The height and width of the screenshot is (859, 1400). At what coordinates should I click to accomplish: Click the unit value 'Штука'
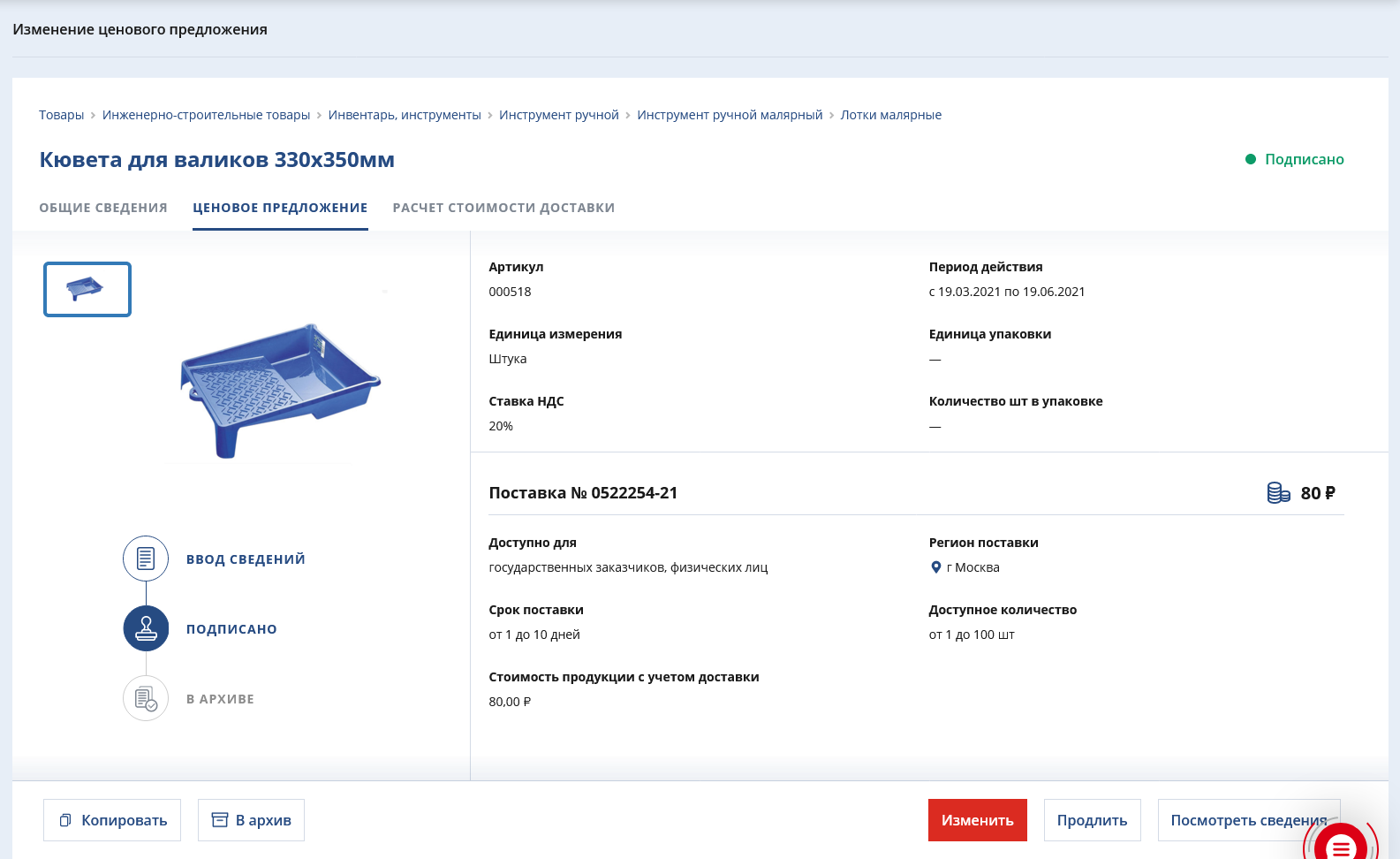[508, 359]
